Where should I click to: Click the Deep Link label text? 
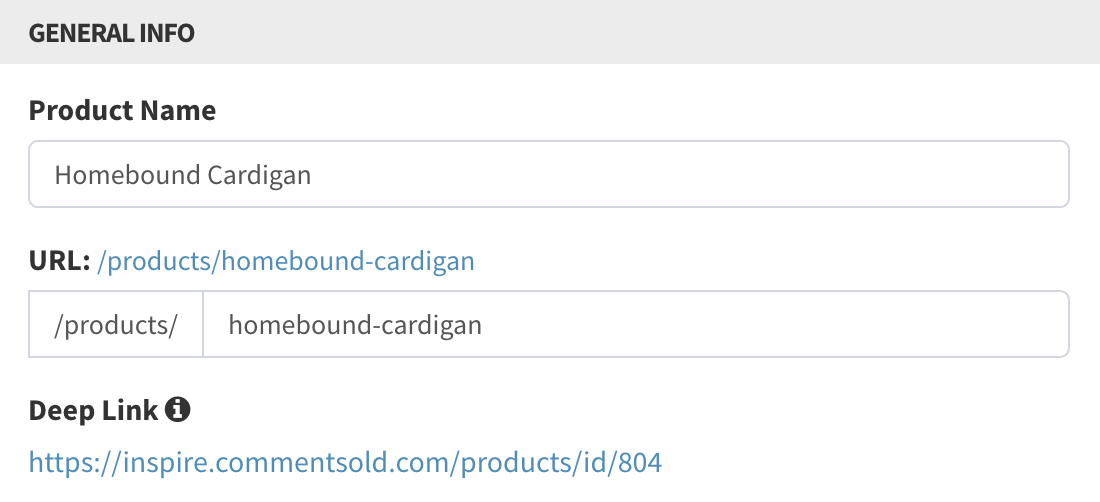(x=93, y=410)
